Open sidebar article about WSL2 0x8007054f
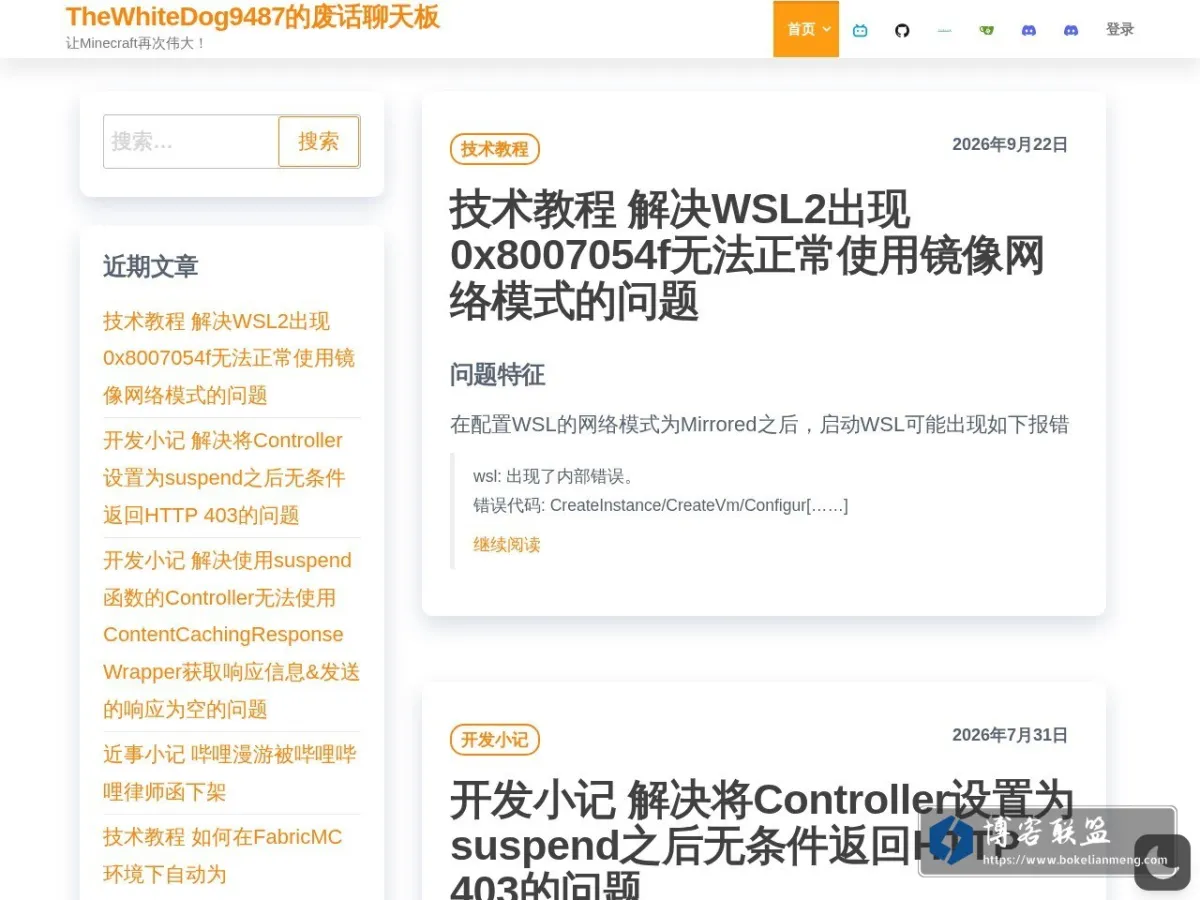Viewport: 1200px width, 900px height. pyautogui.click(x=229, y=358)
